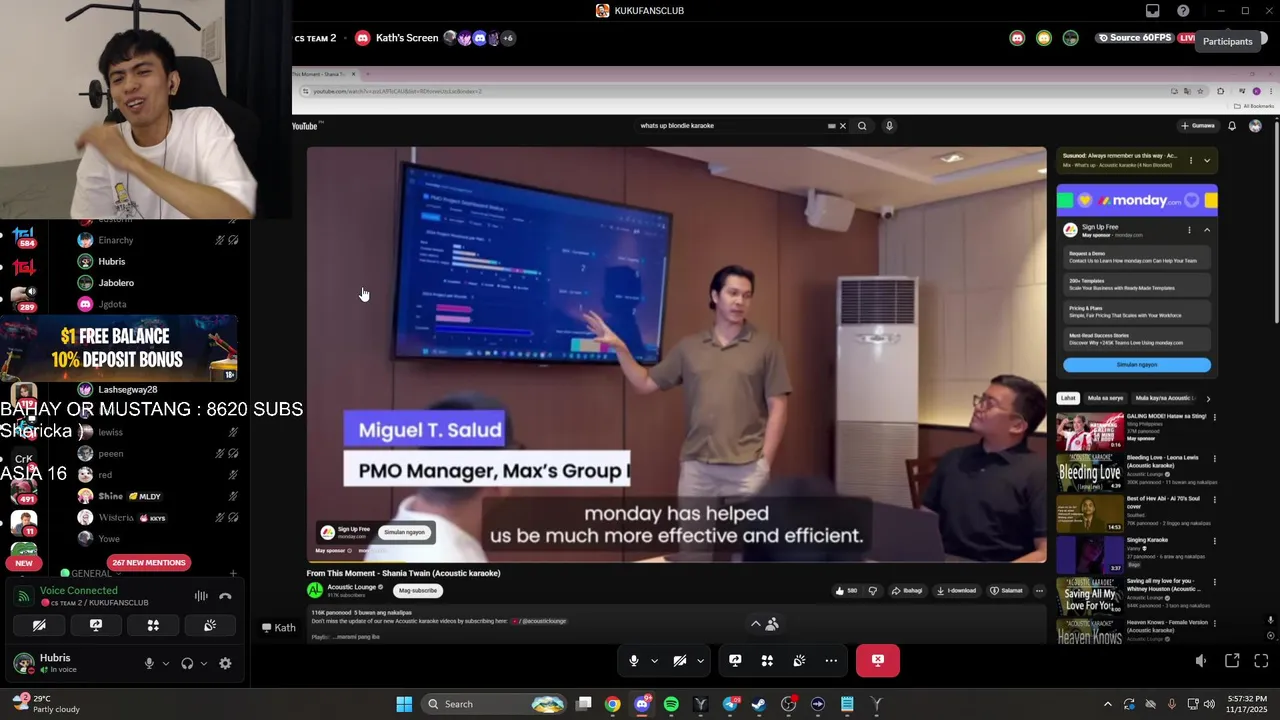Collapse the monday.com ad panel chevron
The width and height of the screenshot is (1280, 720).
coord(1207,230)
